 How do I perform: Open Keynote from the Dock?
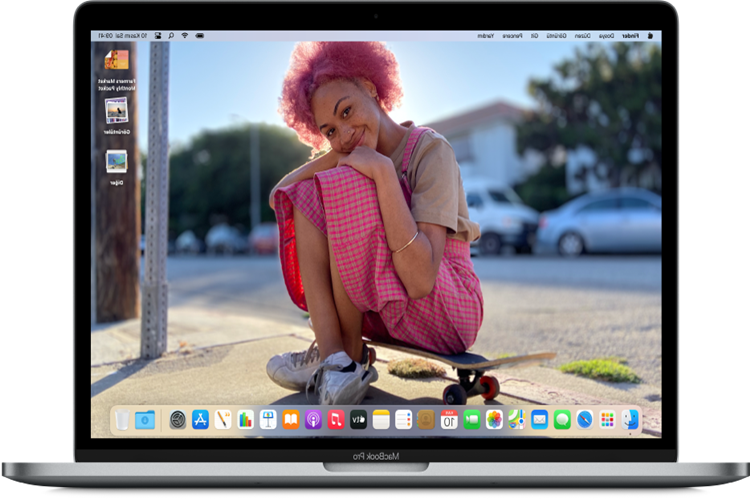point(268,420)
